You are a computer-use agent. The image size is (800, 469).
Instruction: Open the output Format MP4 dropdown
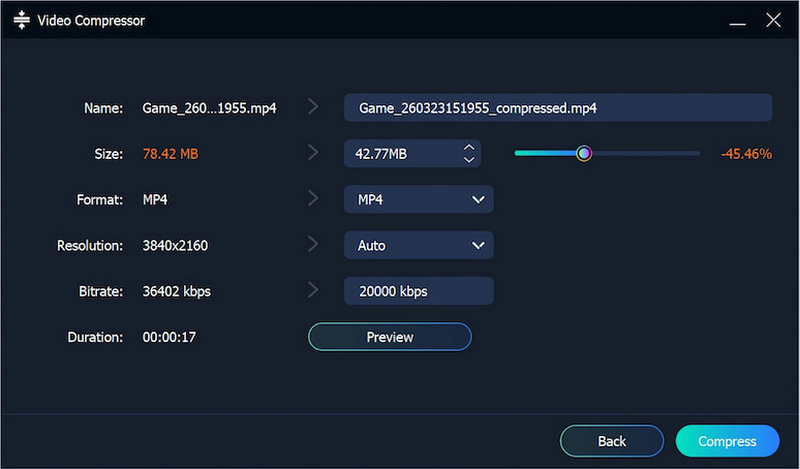coord(418,200)
